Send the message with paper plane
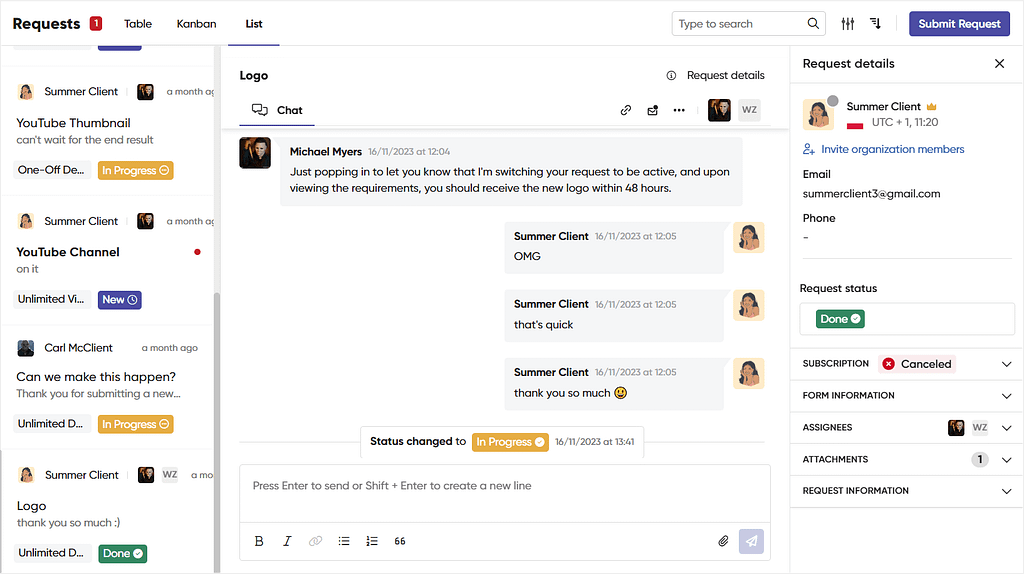 point(751,541)
